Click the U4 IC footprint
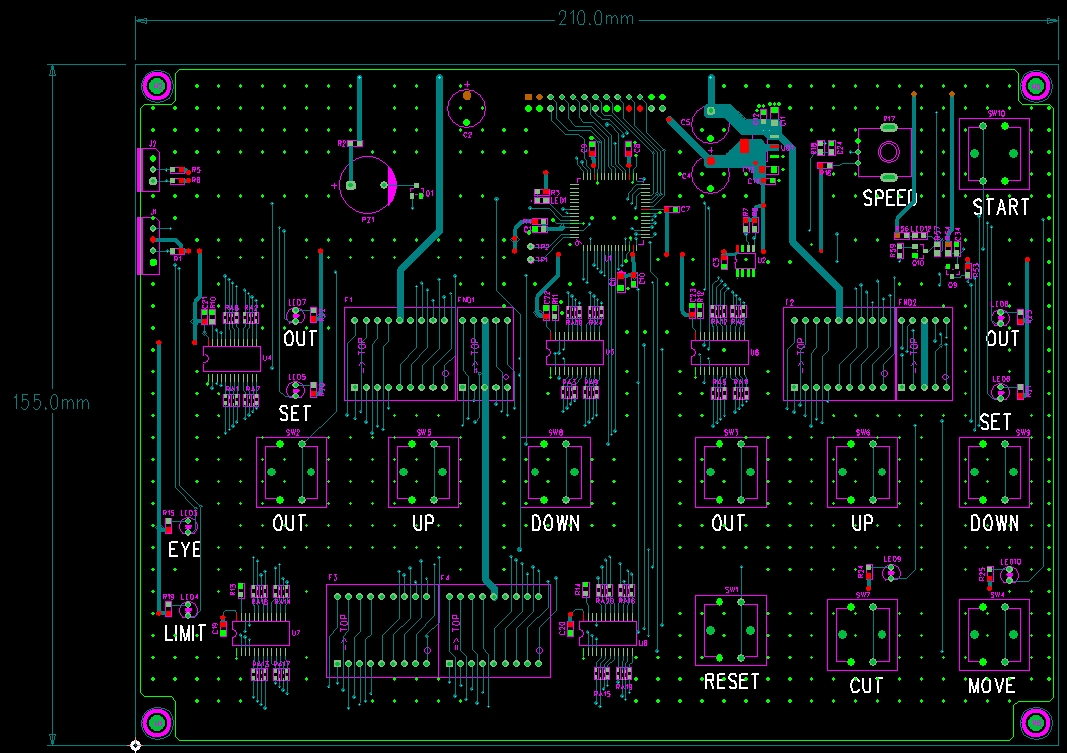The image size is (1067, 753). [231, 357]
